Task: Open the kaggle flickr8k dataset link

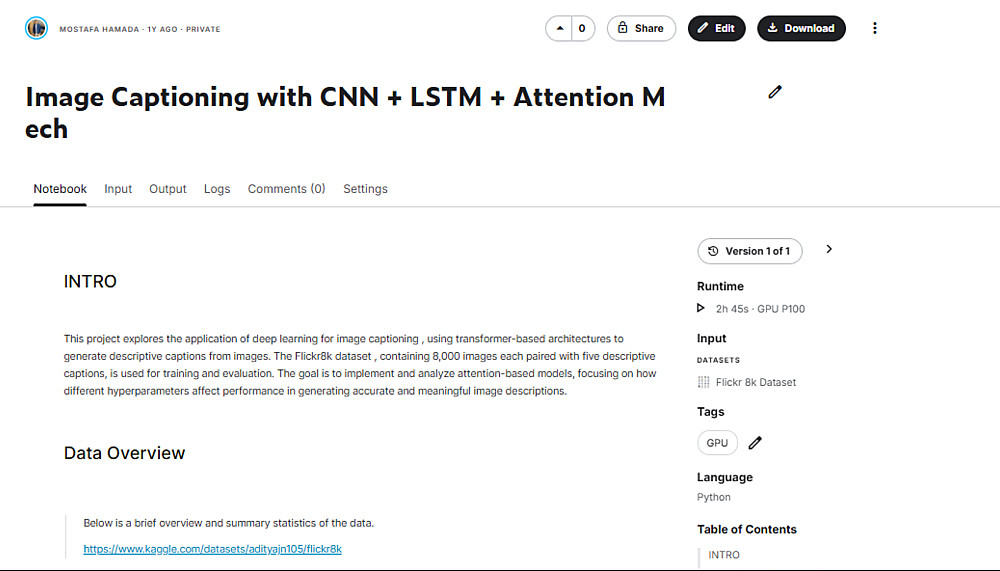Action: click(x=212, y=549)
